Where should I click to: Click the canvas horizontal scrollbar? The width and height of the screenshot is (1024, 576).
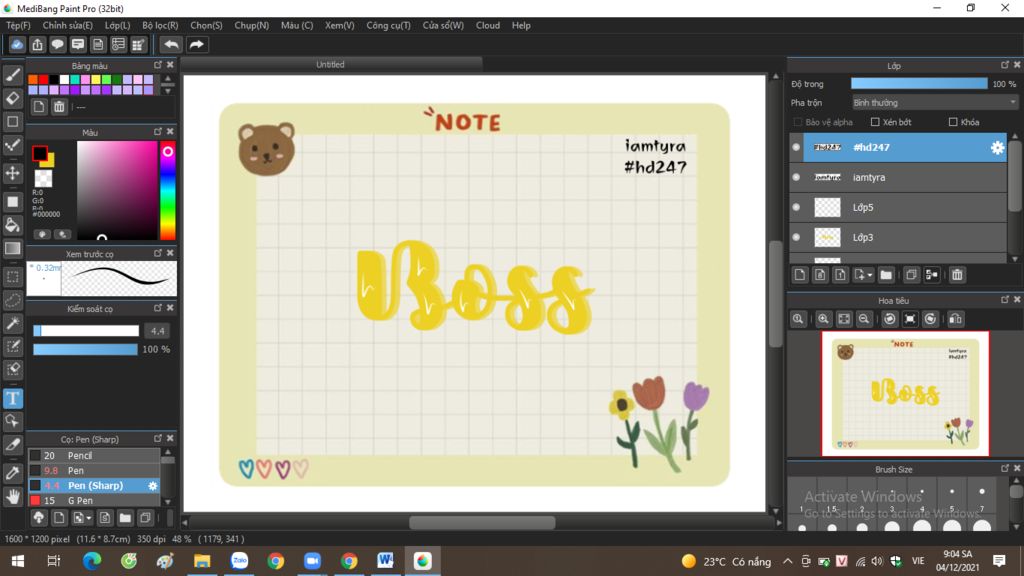point(482,522)
